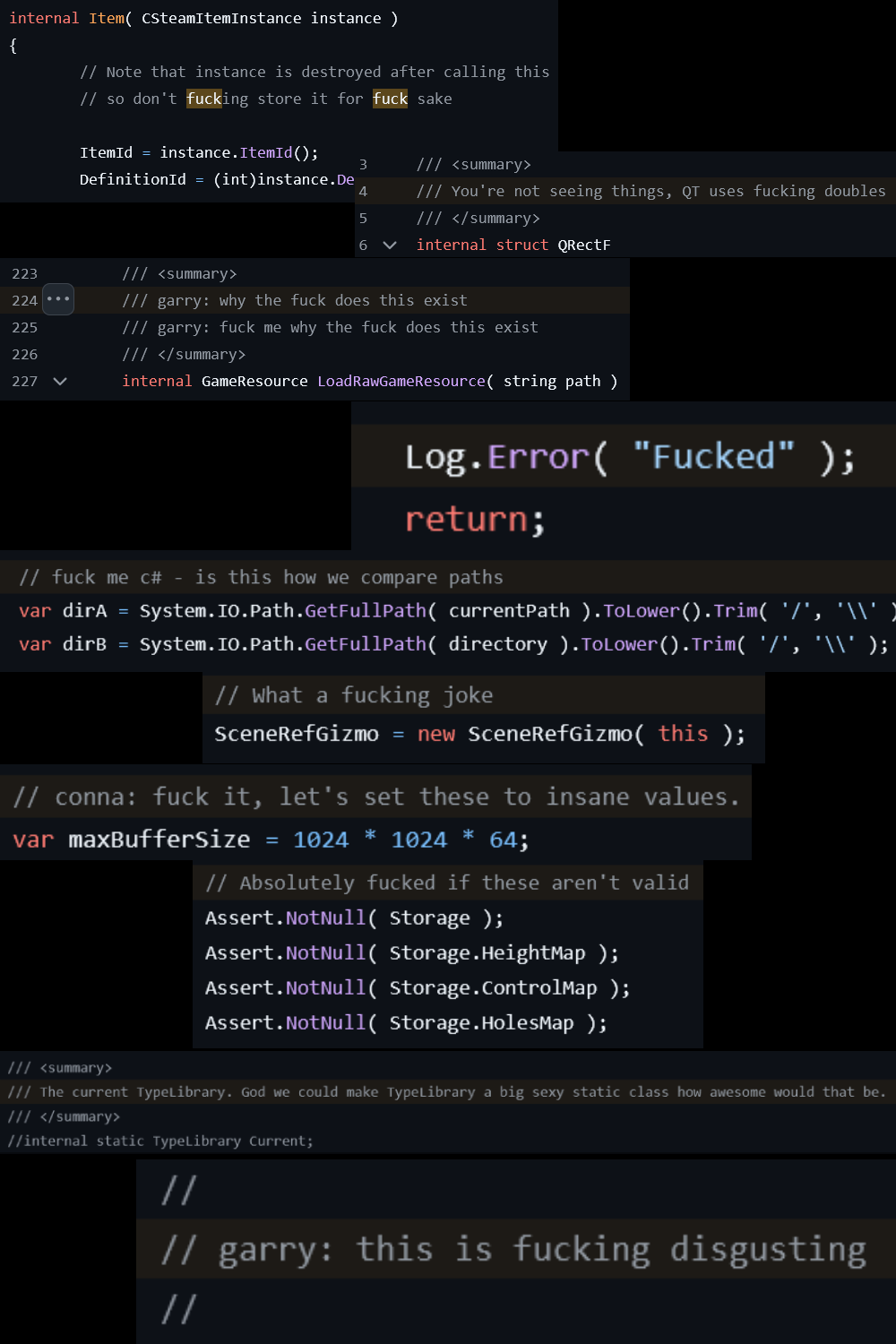The height and width of the screenshot is (1344, 896).
Task: Click the commented-out TypeLibrary Current line
Action: [159, 1140]
